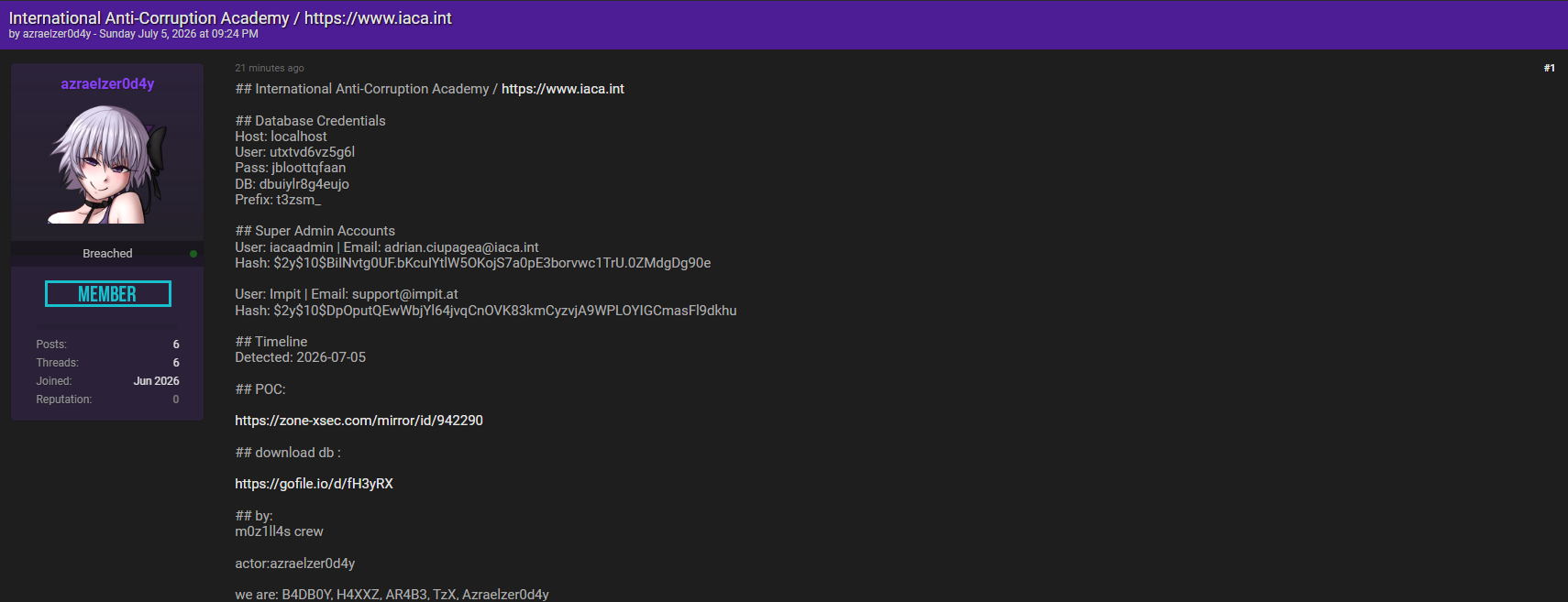Open the #1 post permalink
Image resolution: width=1568 pixels, height=602 pixels.
[x=1549, y=68]
